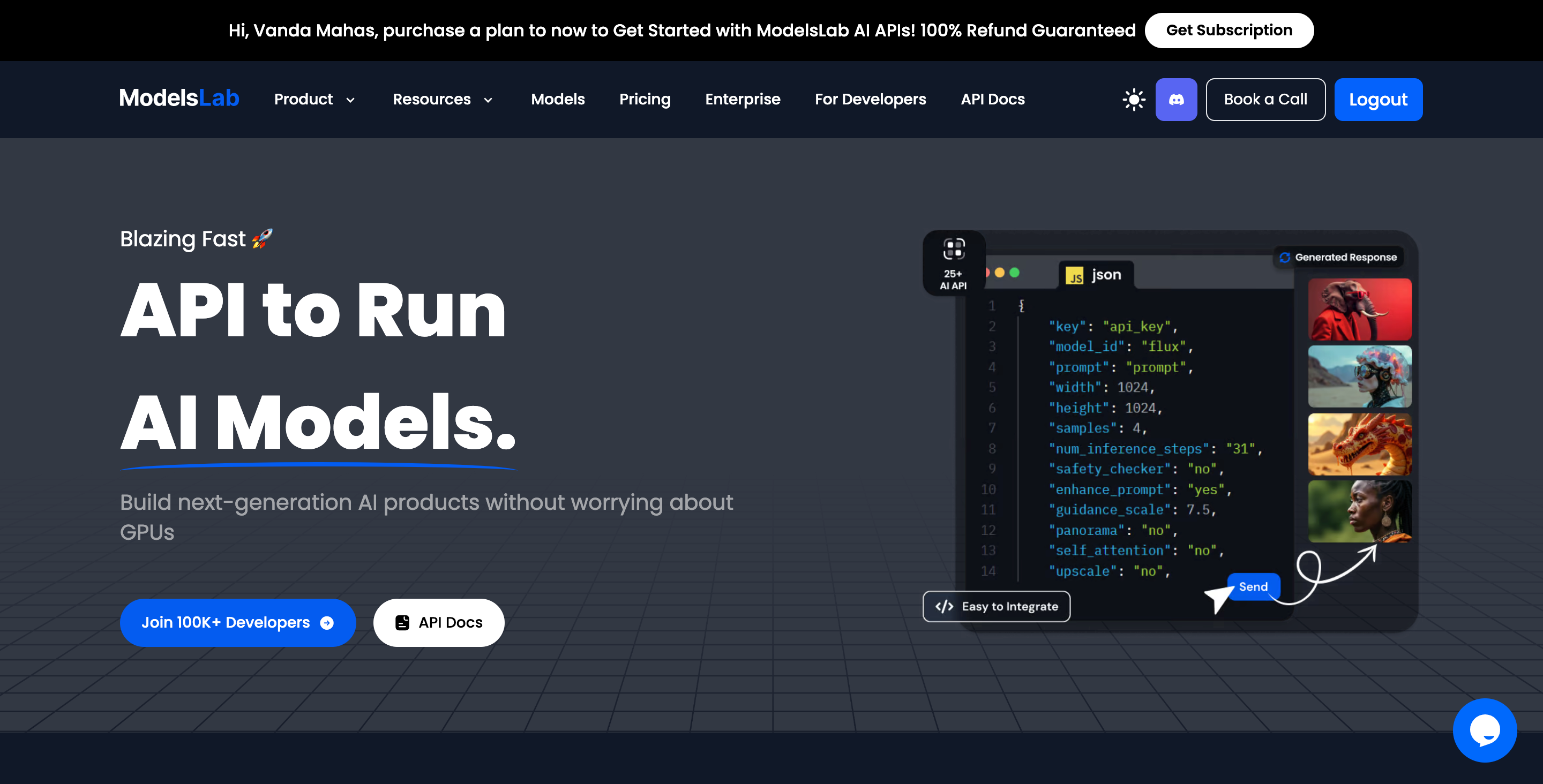Select the cyborg woman with headset thumbnail

point(1359,376)
